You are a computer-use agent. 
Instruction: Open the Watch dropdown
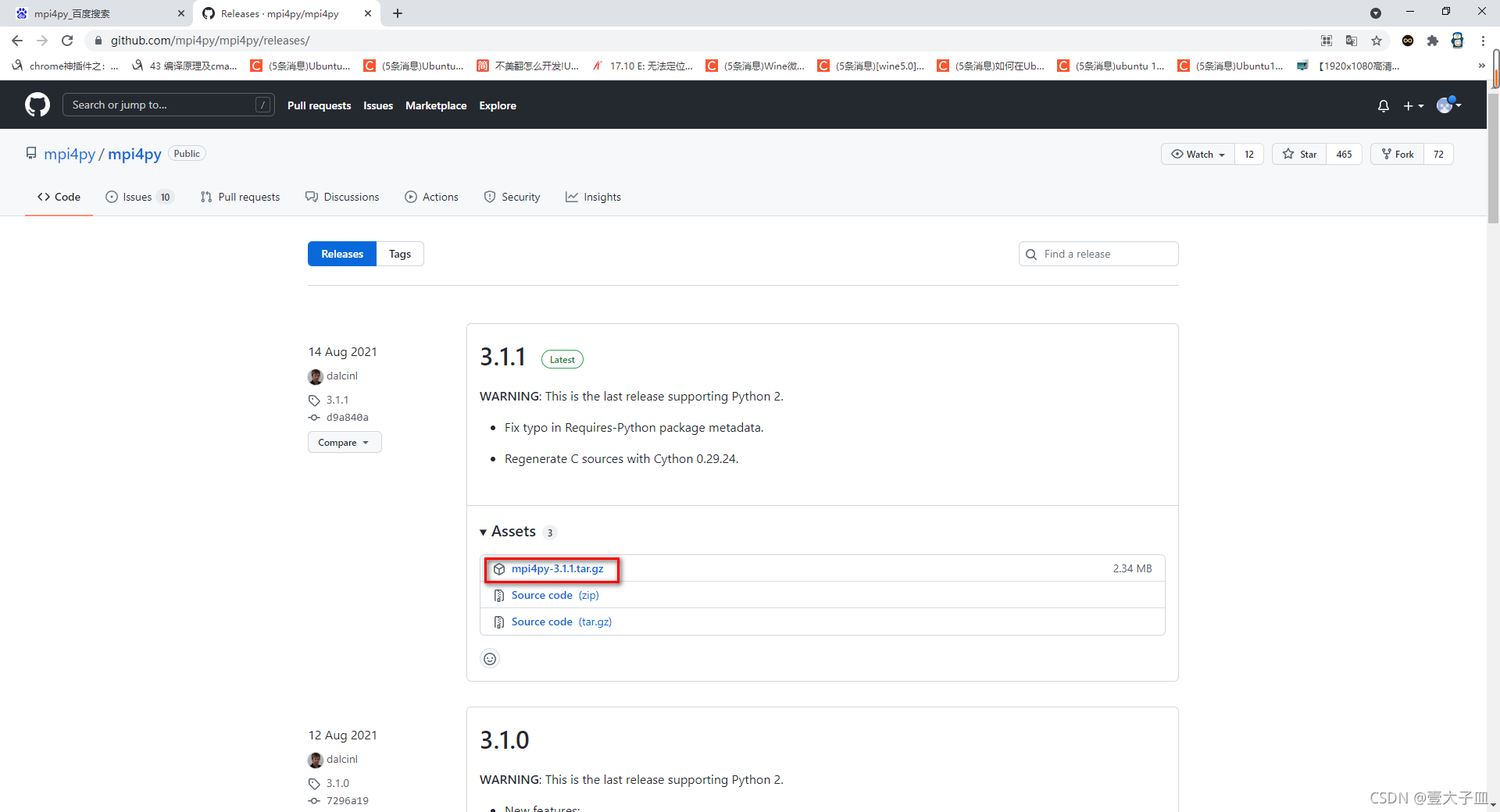(1198, 155)
